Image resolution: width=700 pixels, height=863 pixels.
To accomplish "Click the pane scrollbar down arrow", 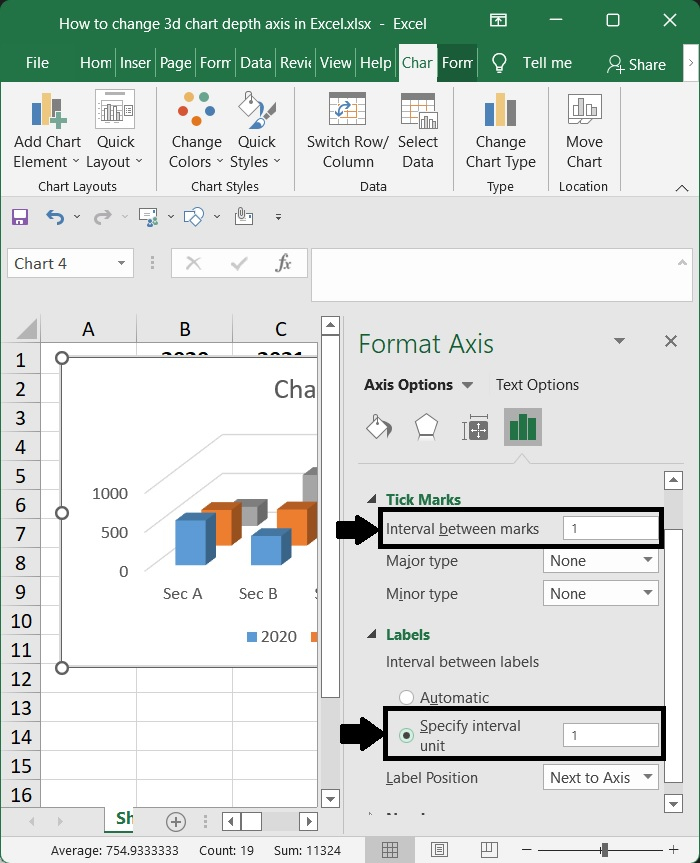I will tap(673, 804).
